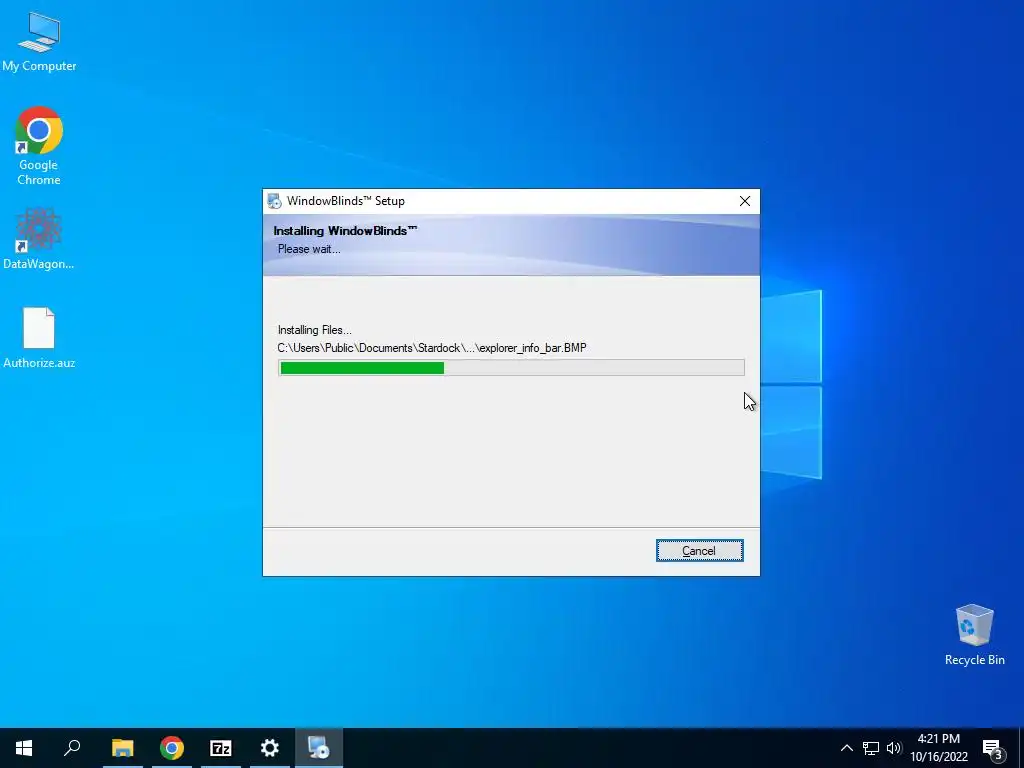Image resolution: width=1024 pixels, height=768 pixels.
Task: Select the explorer_info_bar.BMP file path text
Action: point(432,348)
